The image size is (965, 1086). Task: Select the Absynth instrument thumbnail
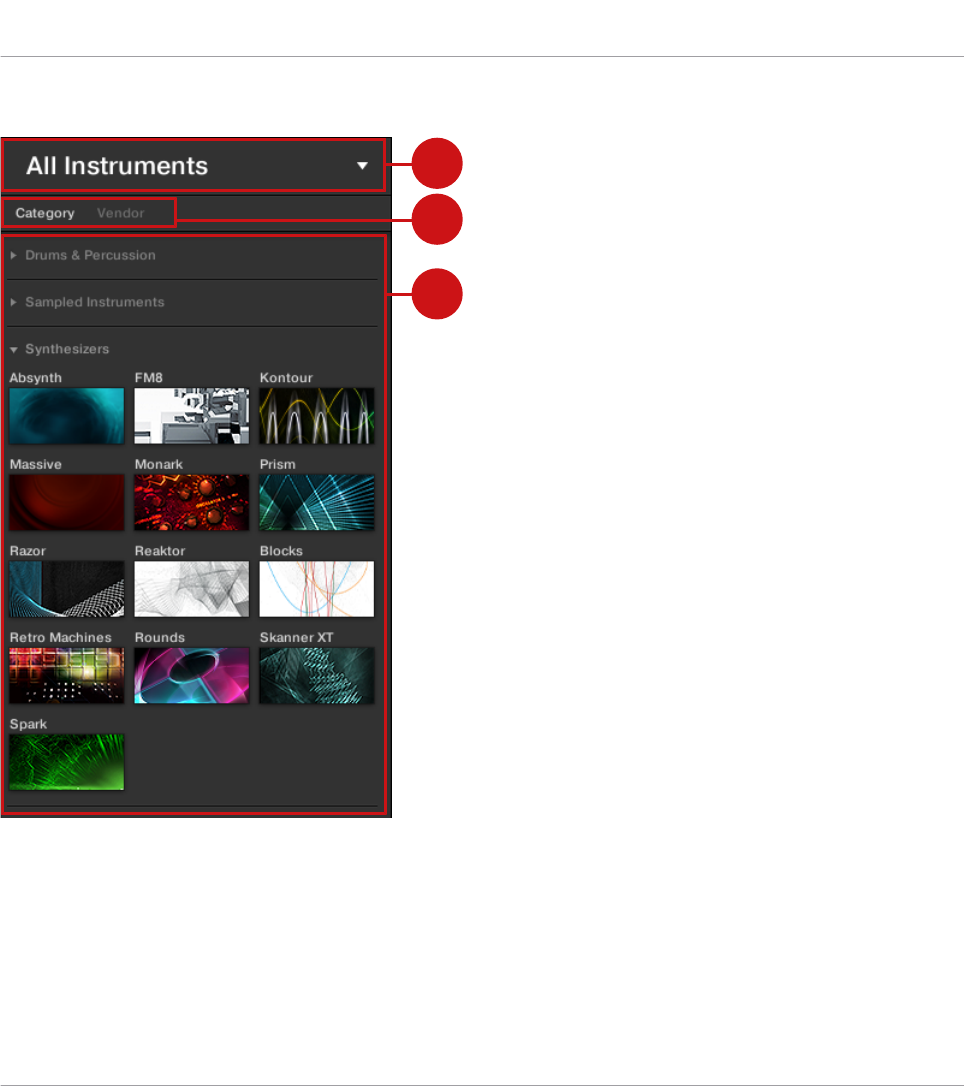[x=67, y=416]
